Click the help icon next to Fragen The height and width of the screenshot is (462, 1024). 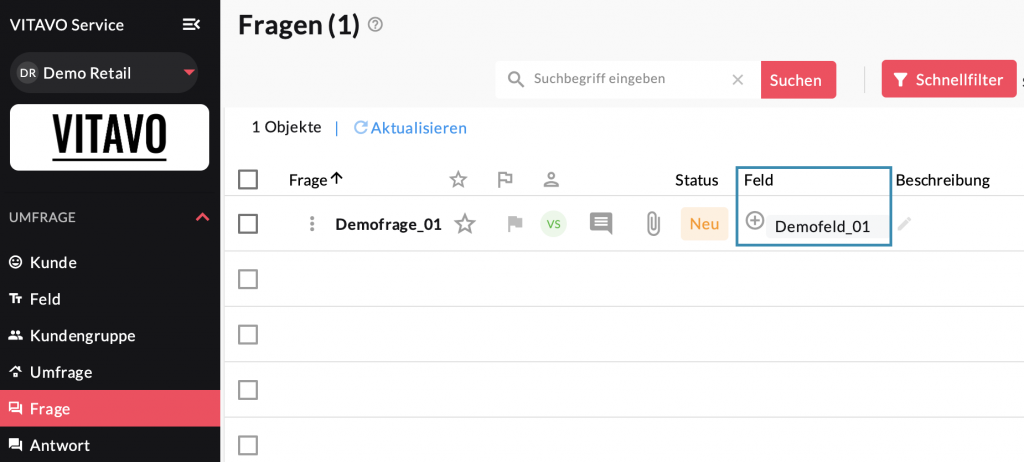pyautogui.click(x=375, y=24)
